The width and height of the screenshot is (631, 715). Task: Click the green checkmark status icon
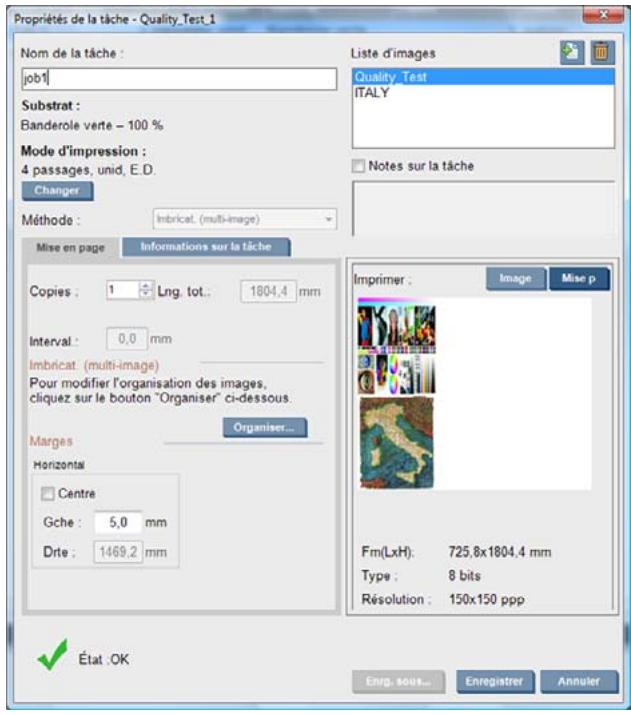pyautogui.click(x=52, y=655)
